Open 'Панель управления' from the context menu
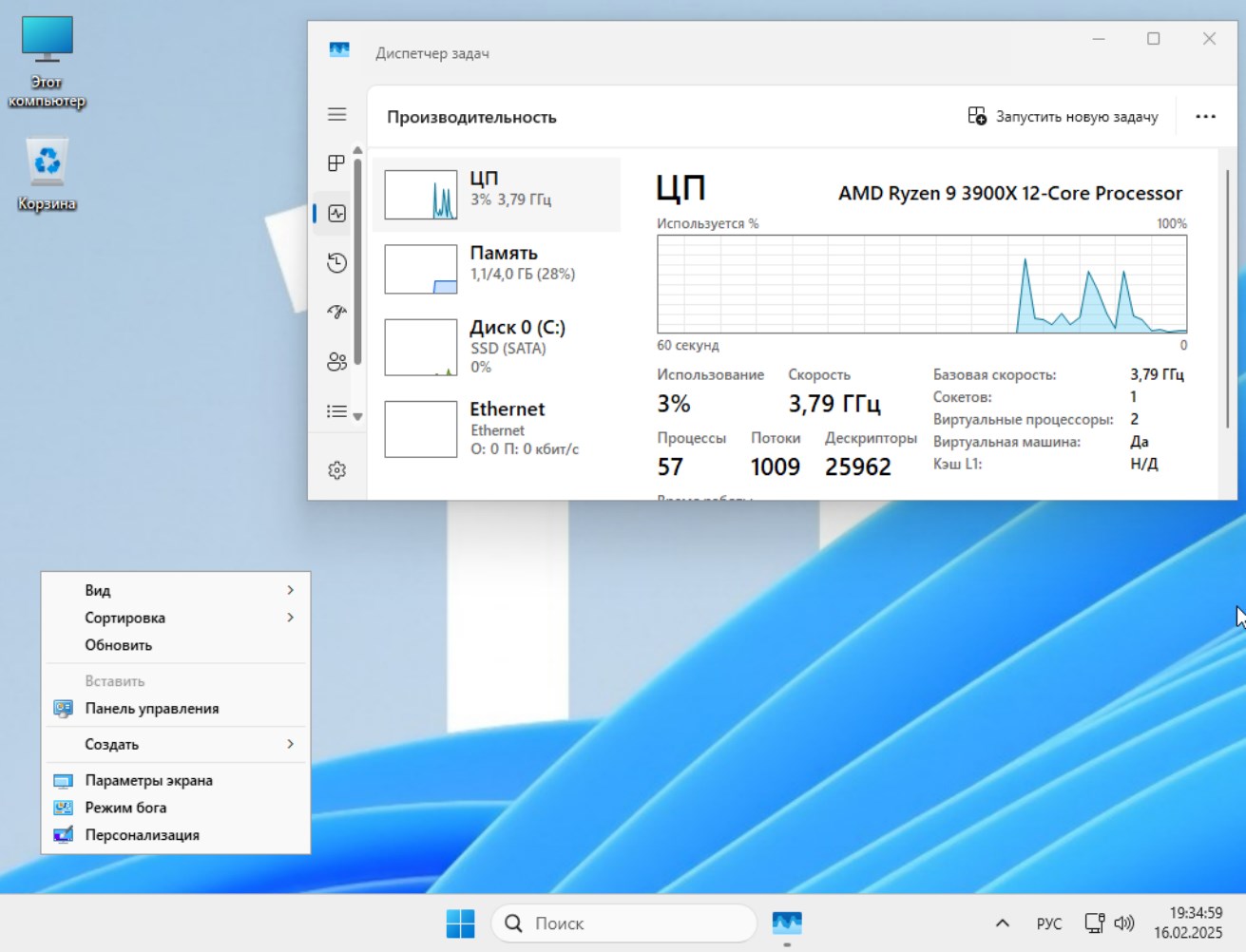 pos(176,708)
